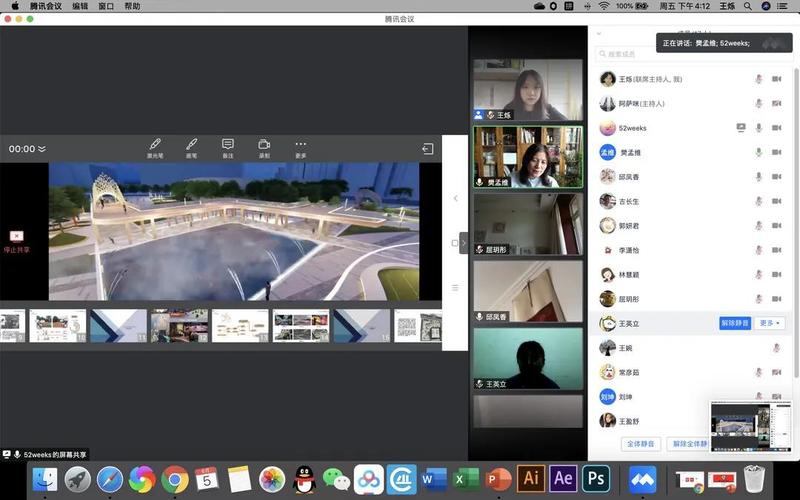Click the exit icon in presentation toolbar
800x500 pixels.
click(427, 149)
